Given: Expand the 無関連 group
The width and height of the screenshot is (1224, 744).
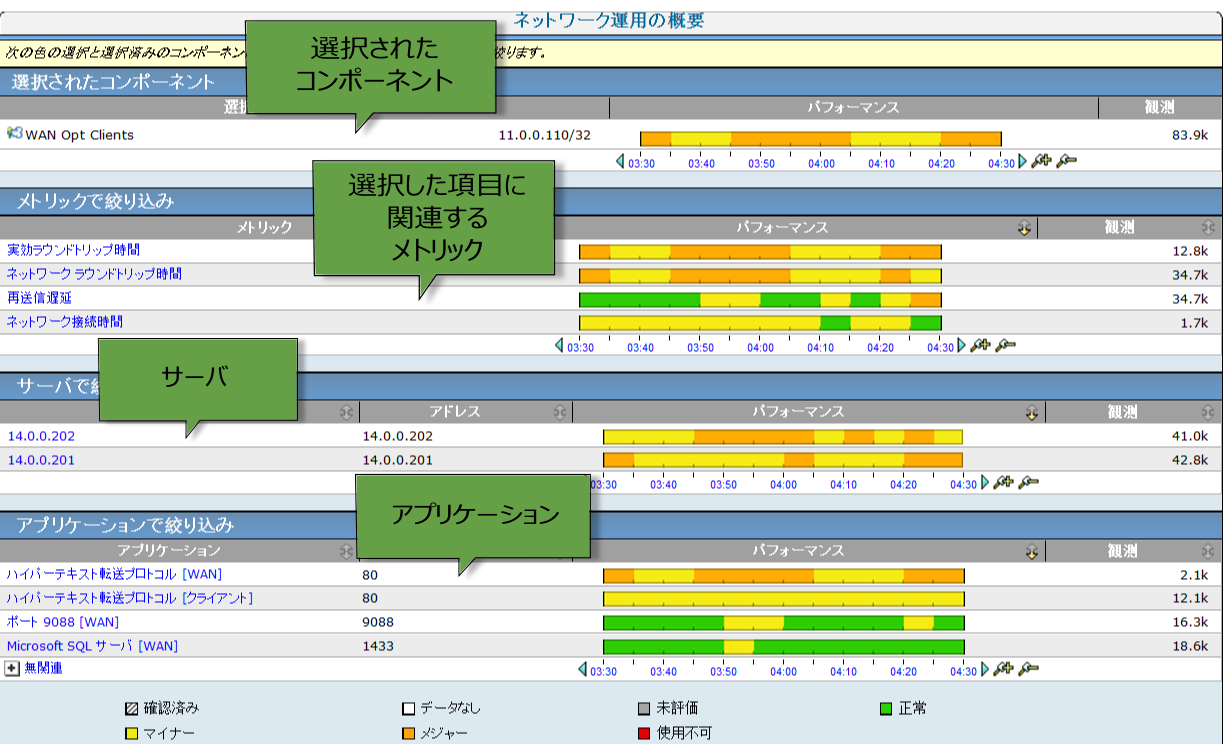Looking at the screenshot, I should tap(13, 668).
